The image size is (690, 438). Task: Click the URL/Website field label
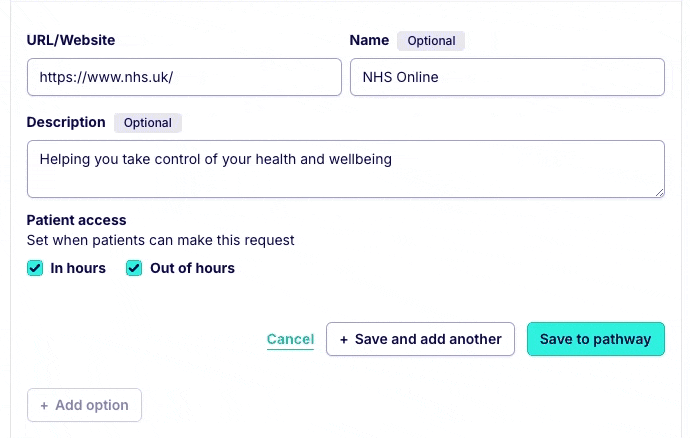click(x=70, y=41)
